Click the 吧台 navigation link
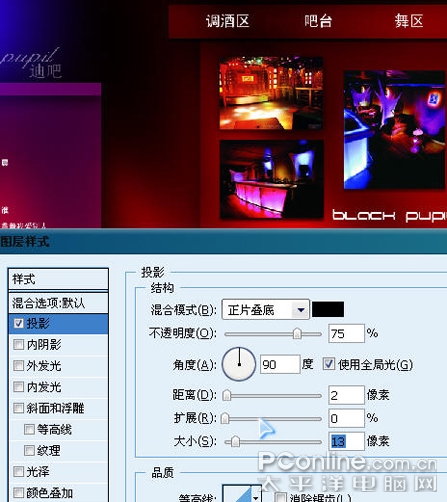This screenshot has height=502, width=447. click(x=318, y=21)
